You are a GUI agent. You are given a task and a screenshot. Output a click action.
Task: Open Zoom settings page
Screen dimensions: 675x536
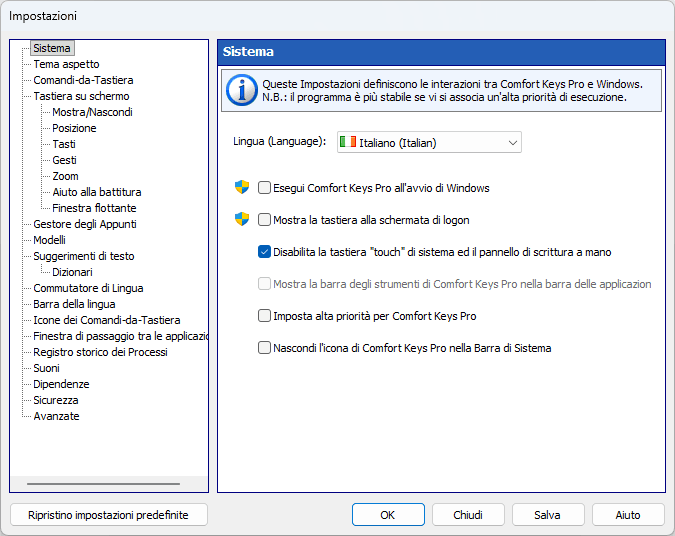[65, 176]
